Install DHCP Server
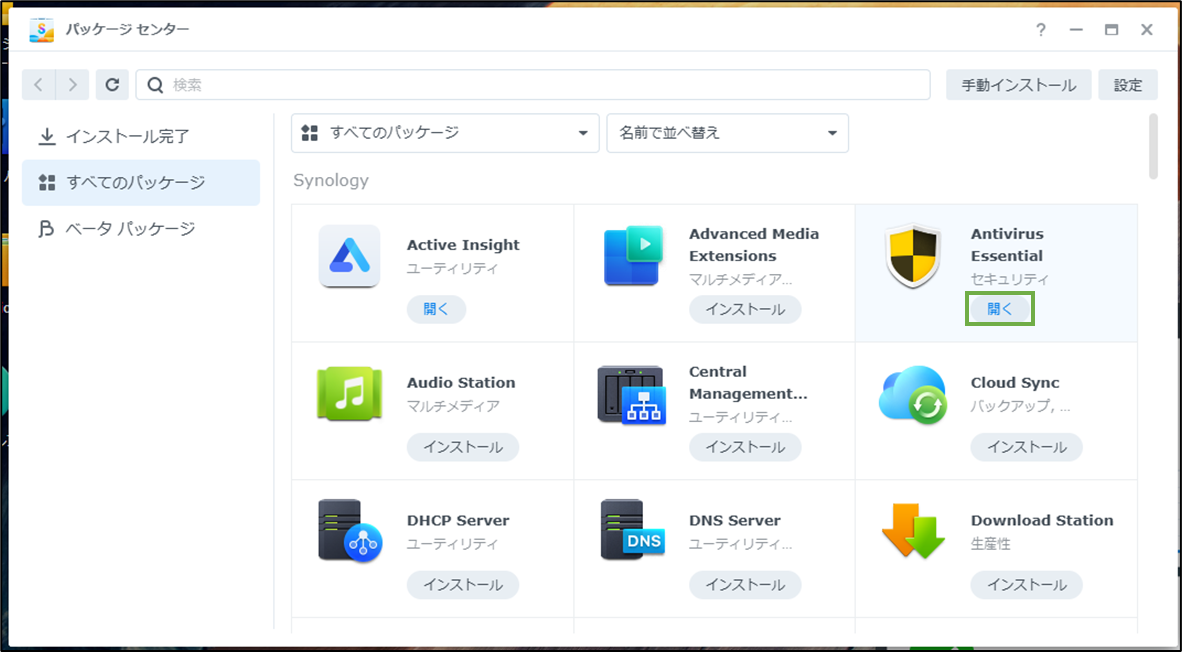The height and width of the screenshot is (652, 1182). coord(463,584)
